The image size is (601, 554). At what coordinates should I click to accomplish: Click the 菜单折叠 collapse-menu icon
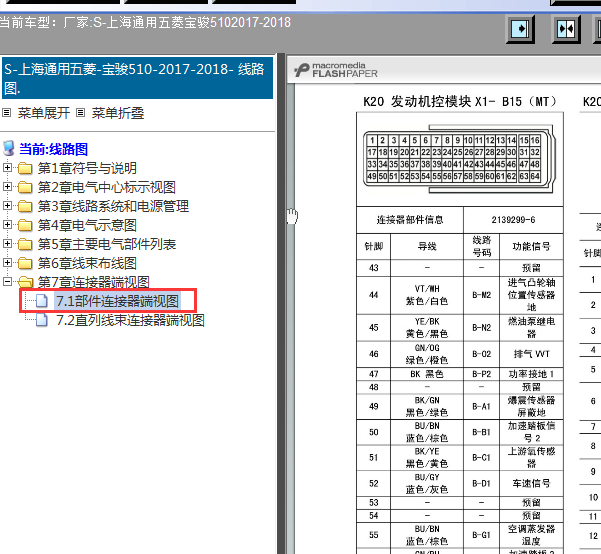tap(80, 113)
